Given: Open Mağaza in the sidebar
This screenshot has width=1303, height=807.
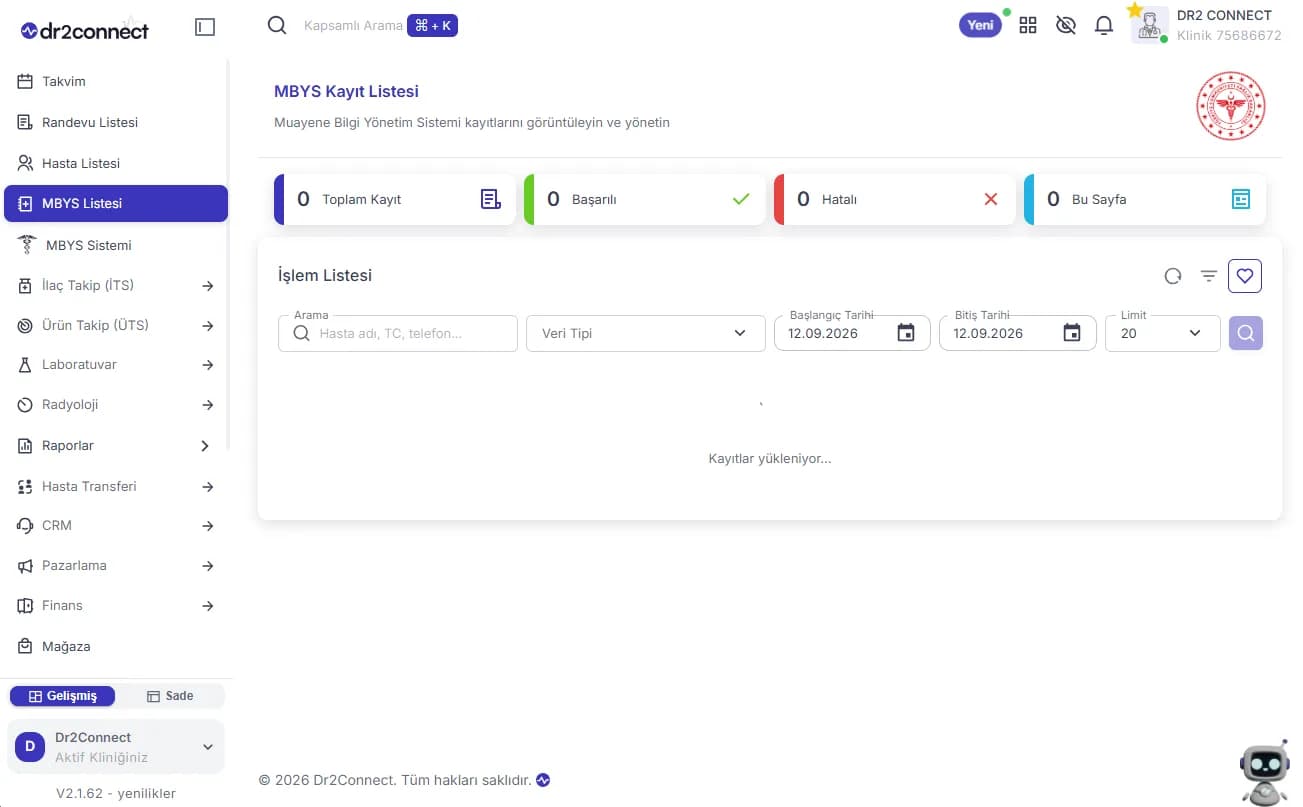Looking at the screenshot, I should pyautogui.click(x=116, y=646).
